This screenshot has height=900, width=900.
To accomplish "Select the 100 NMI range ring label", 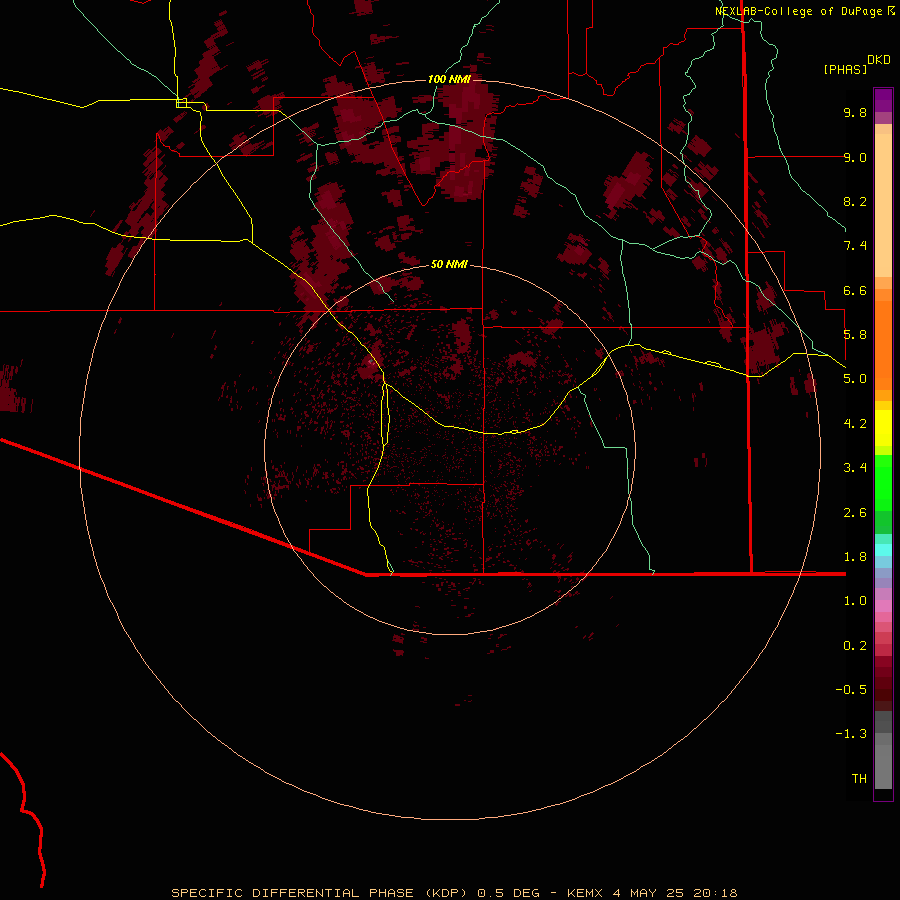I will click(x=449, y=79).
